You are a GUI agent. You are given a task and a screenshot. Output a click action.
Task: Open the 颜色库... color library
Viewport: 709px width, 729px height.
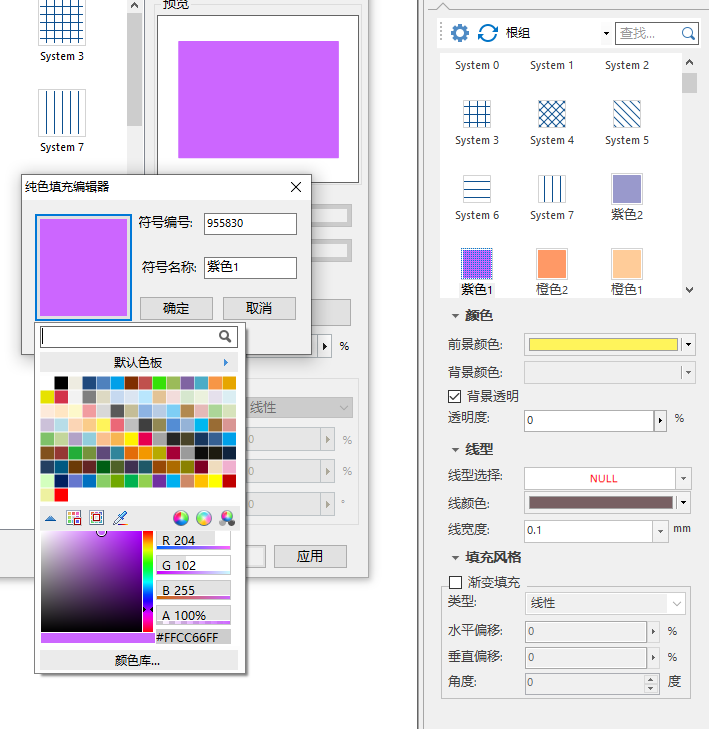coord(139,660)
